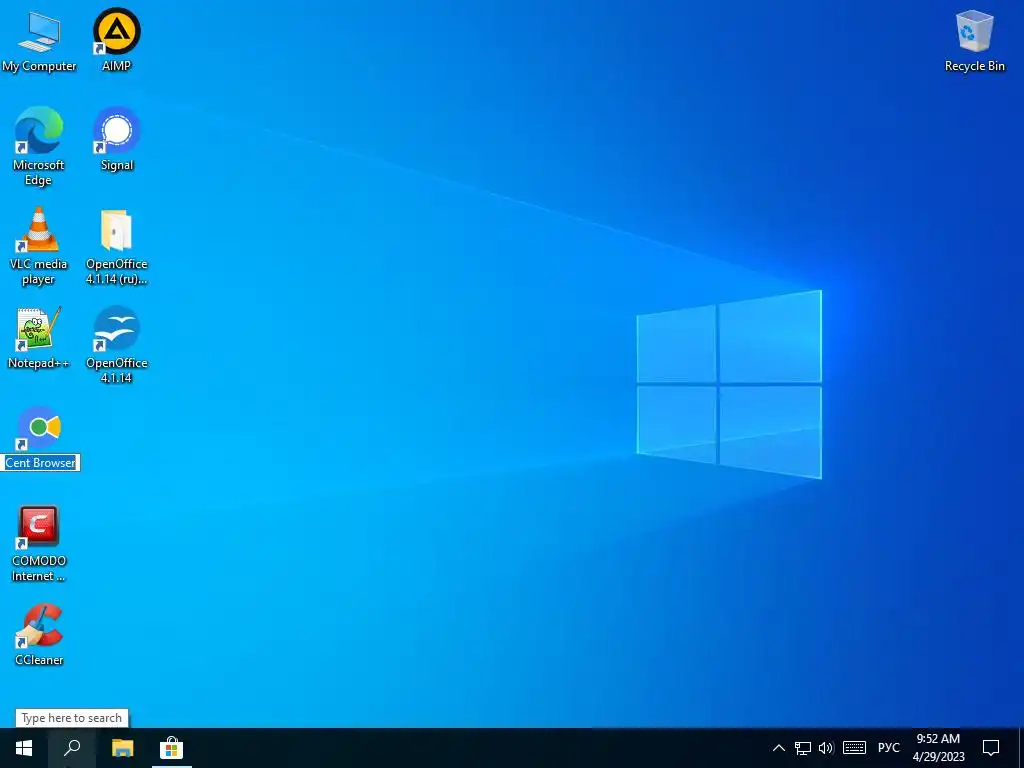Switch input language via РУС indicator
Screen dimensions: 1024x768
(x=888, y=748)
